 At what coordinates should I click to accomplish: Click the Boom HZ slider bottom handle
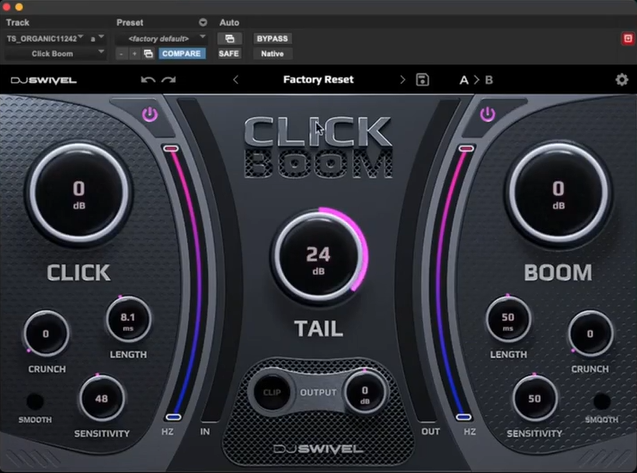464,417
